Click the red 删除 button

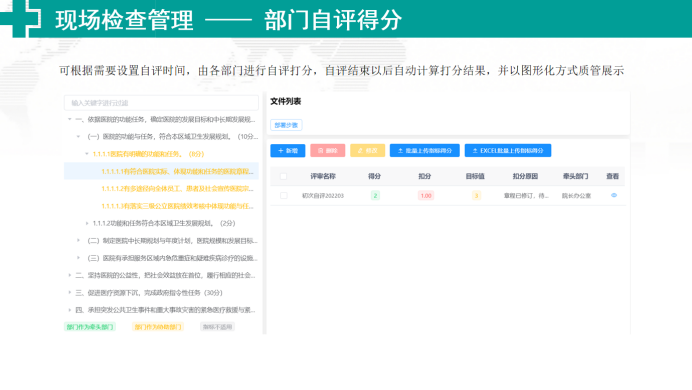tap(327, 150)
